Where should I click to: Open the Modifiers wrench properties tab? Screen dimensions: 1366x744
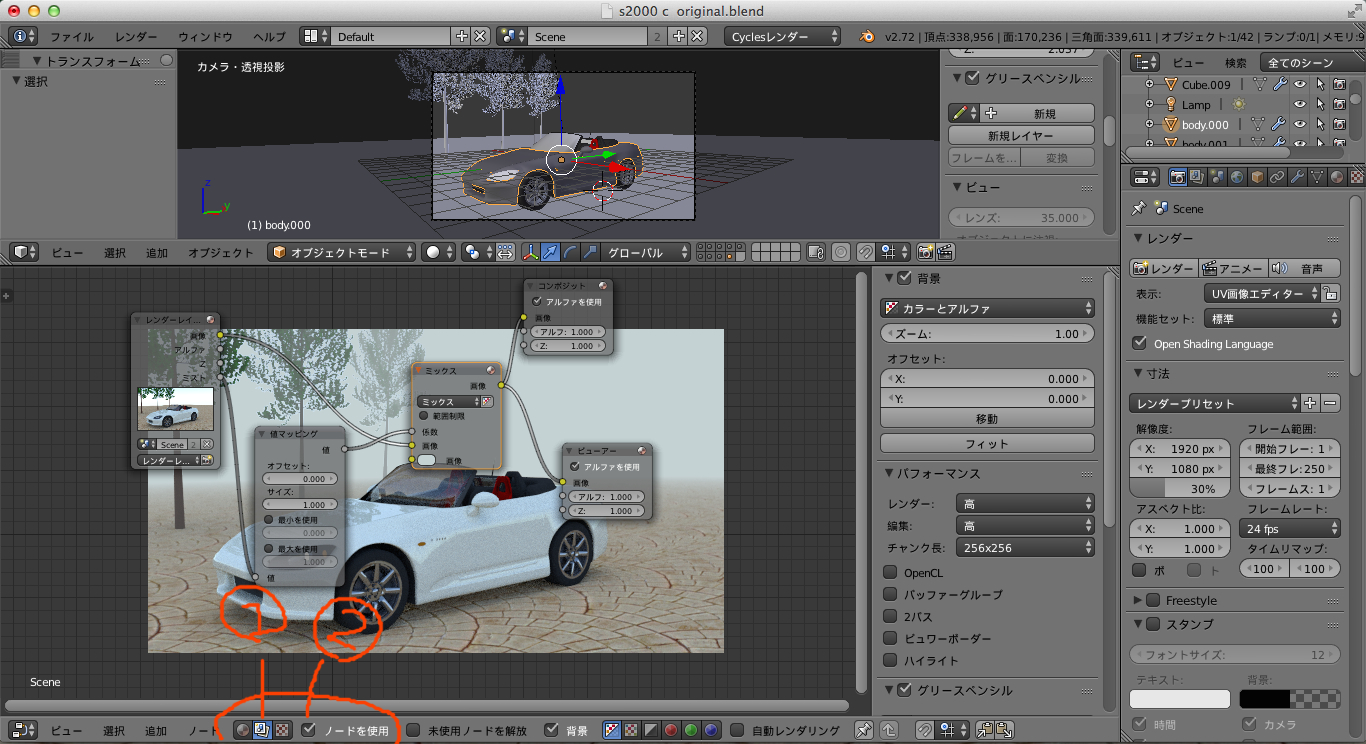1297,177
